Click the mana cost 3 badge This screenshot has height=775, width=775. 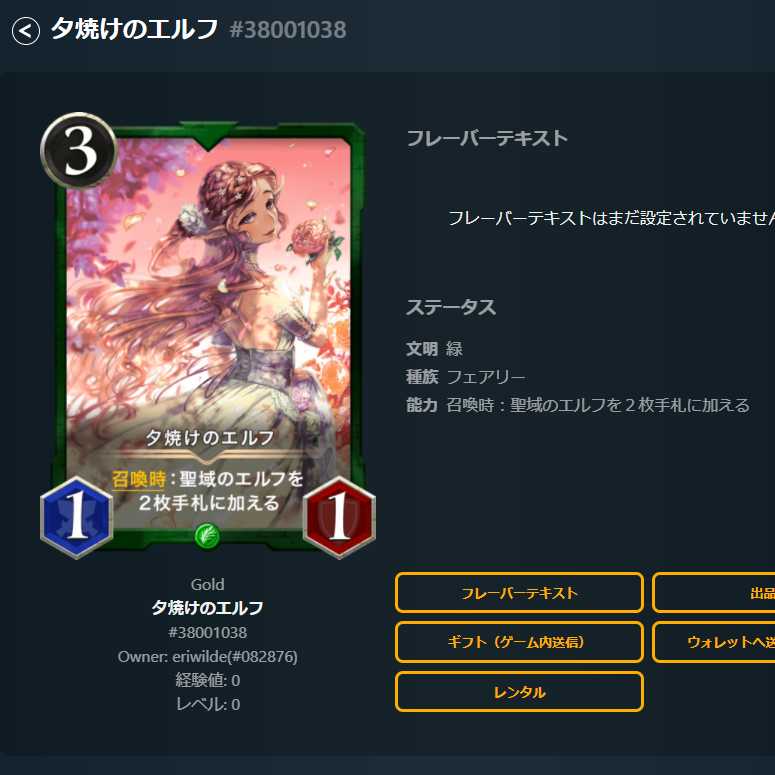(x=79, y=150)
